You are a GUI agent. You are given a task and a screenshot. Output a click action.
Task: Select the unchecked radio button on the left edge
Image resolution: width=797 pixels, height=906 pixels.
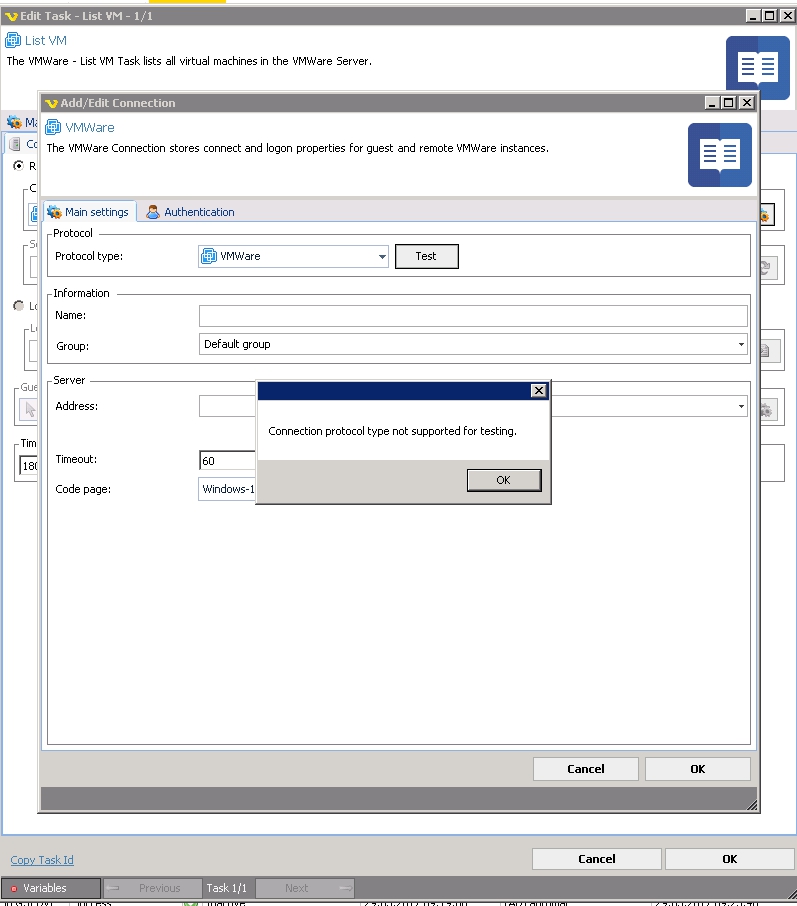18,306
